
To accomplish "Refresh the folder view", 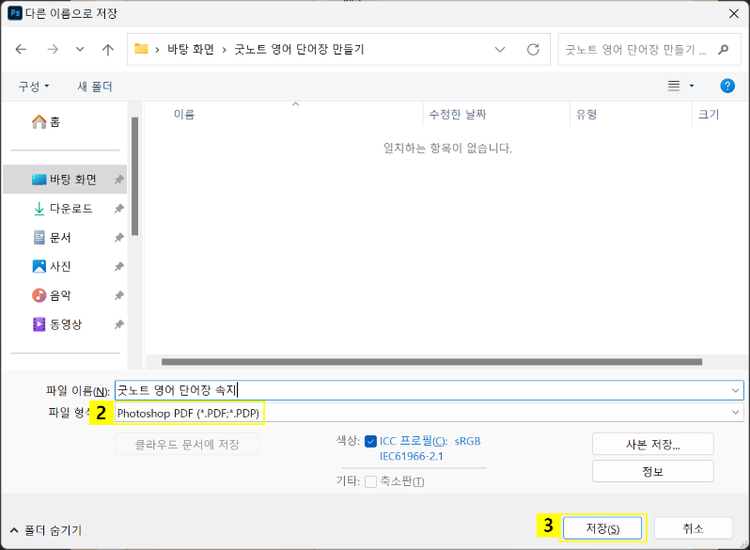I will pyautogui.click(x=533, y=49).
